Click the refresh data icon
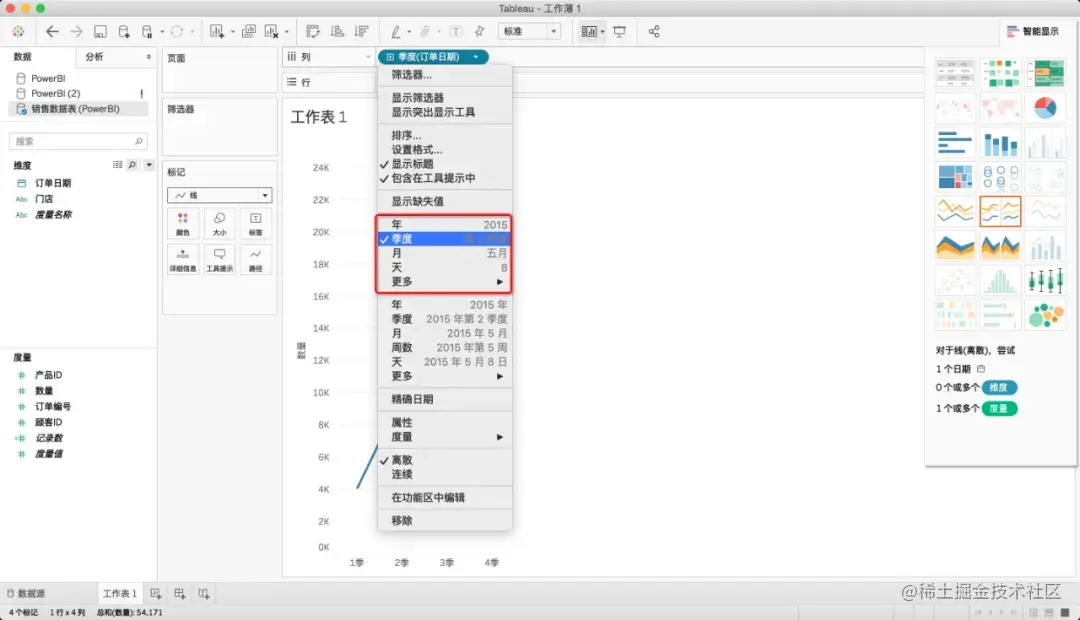The image size is (1080, 620). 177,31
